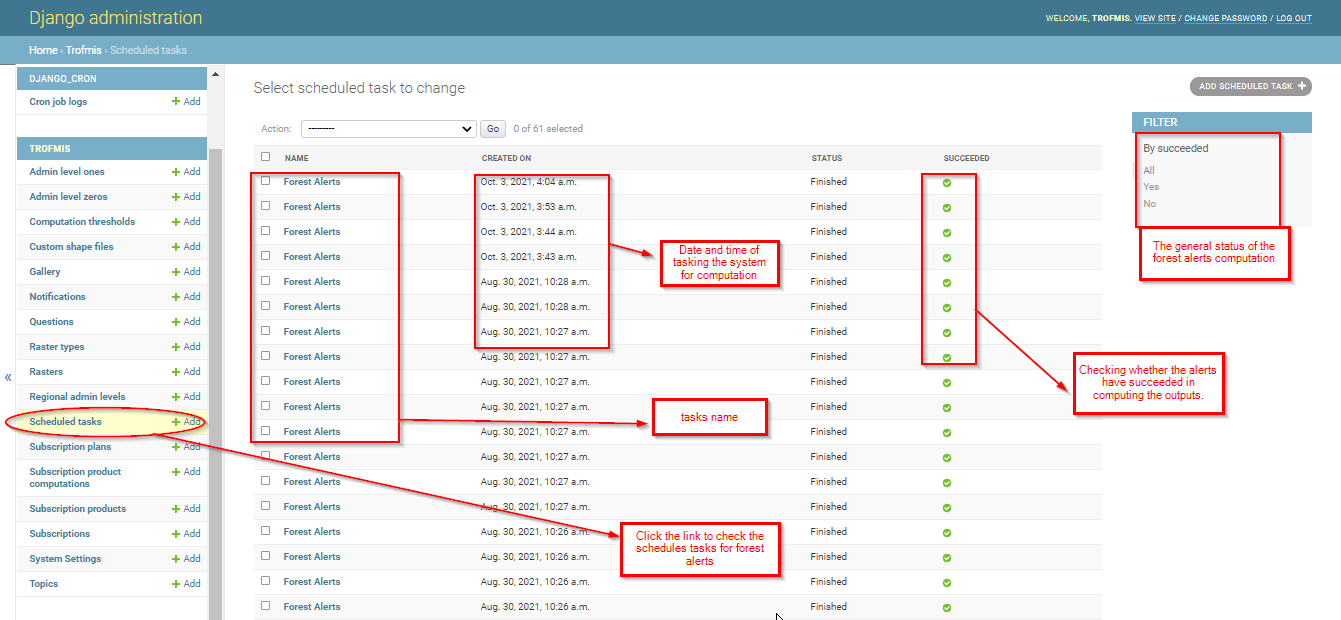This screenshot has width=1341, height=620.
Task: Click the sidebar scrollbar up arrow
Action: [x=215, y=75]
